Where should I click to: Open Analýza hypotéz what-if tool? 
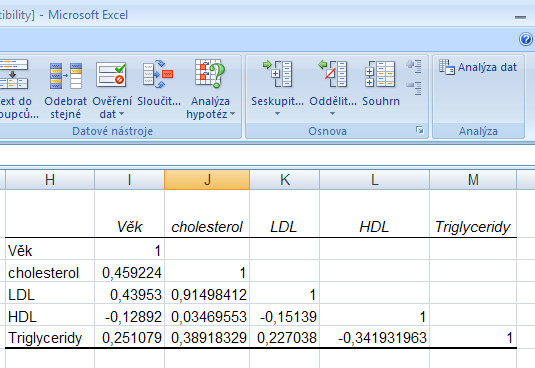(x=210, y=74)
